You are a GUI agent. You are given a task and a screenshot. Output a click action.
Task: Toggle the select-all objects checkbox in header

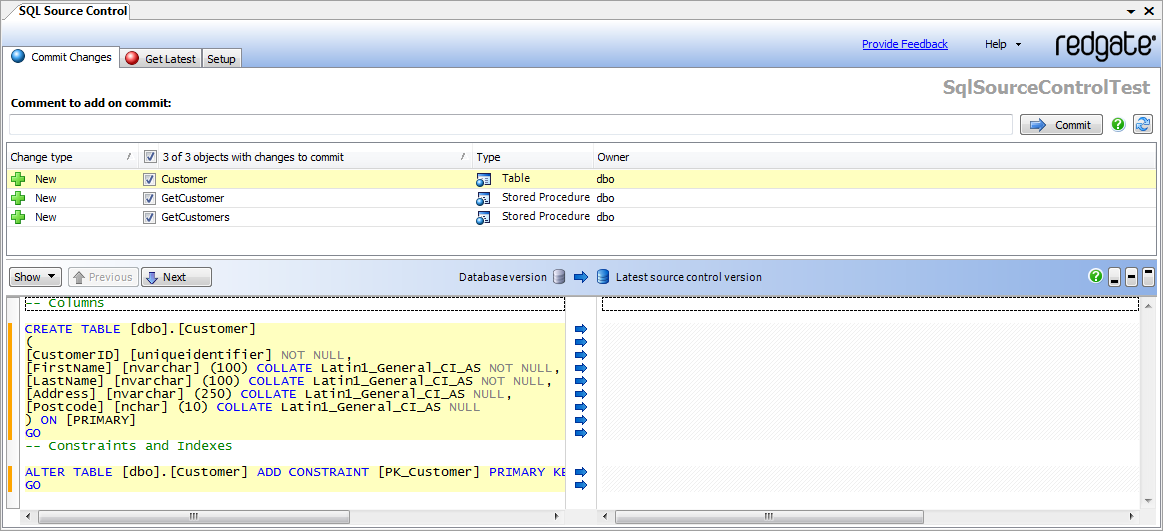[150, 157]
